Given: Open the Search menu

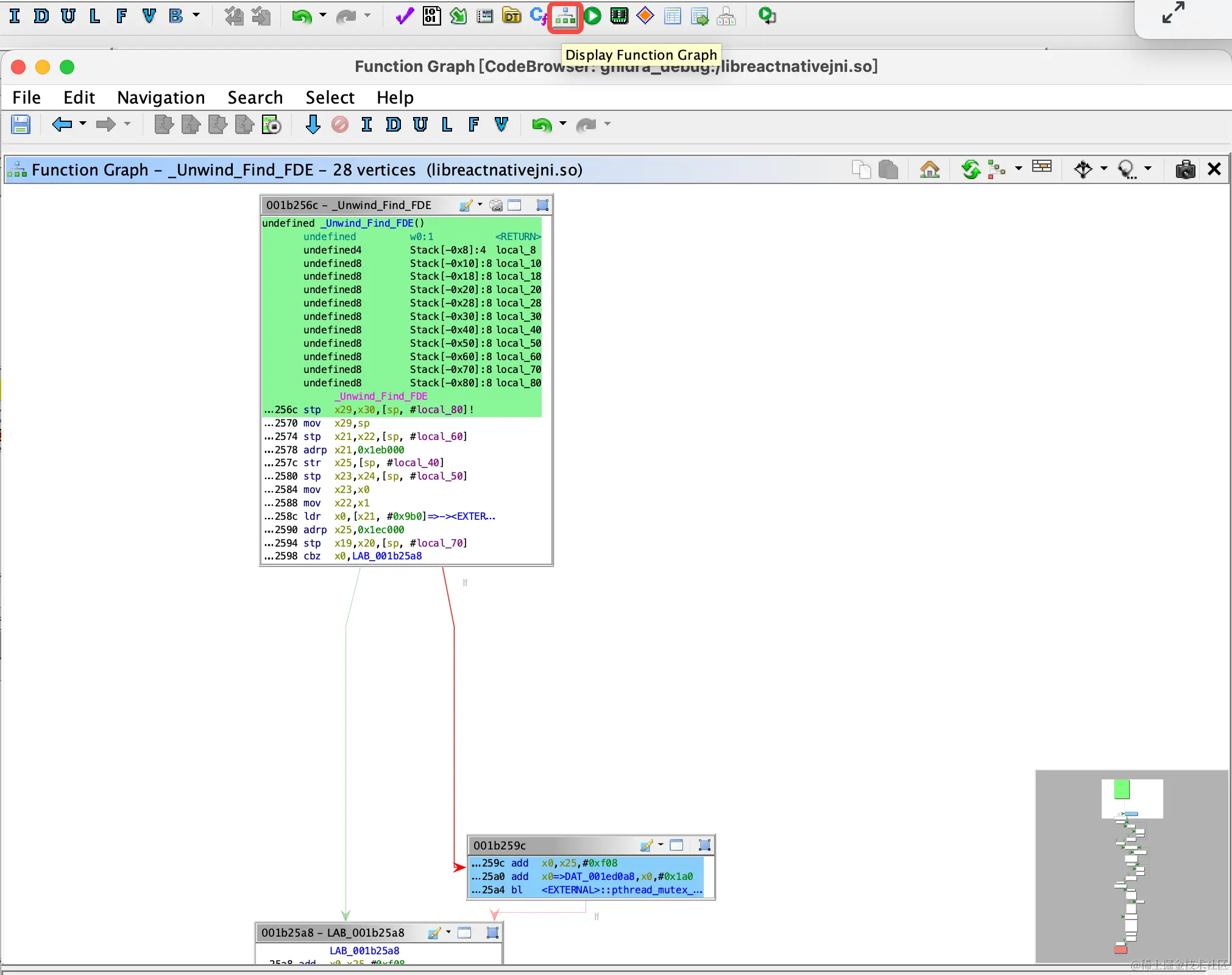Looking at the screenshot, I should pyautogui.click(x=255, y=97).
